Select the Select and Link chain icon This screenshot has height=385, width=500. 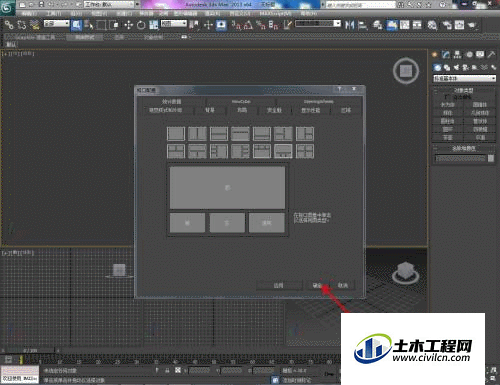click(9, 24)
